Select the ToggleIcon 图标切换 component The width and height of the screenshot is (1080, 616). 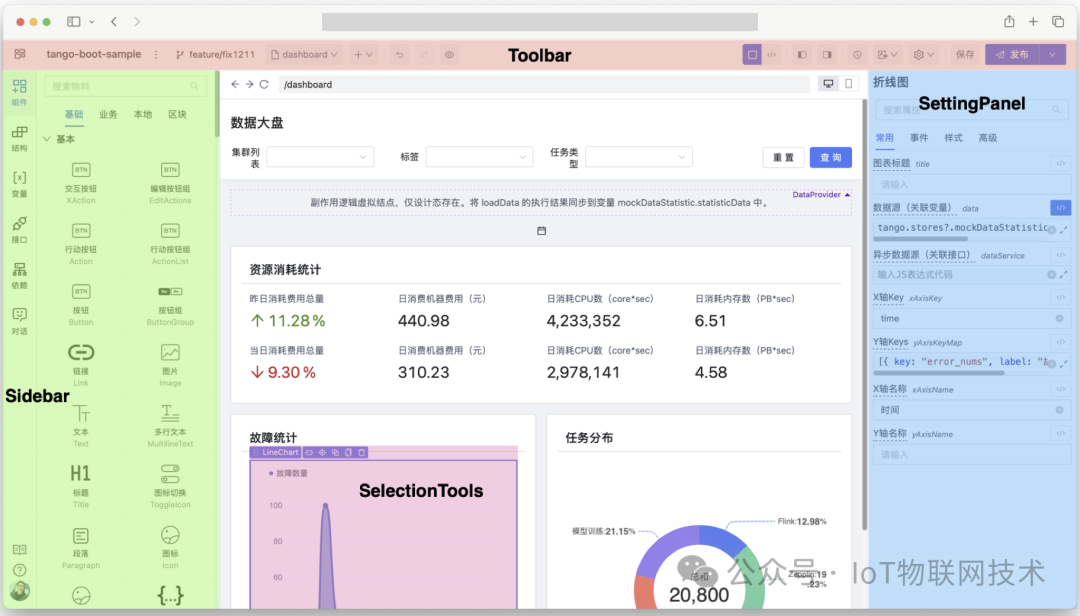click(170, 486)
